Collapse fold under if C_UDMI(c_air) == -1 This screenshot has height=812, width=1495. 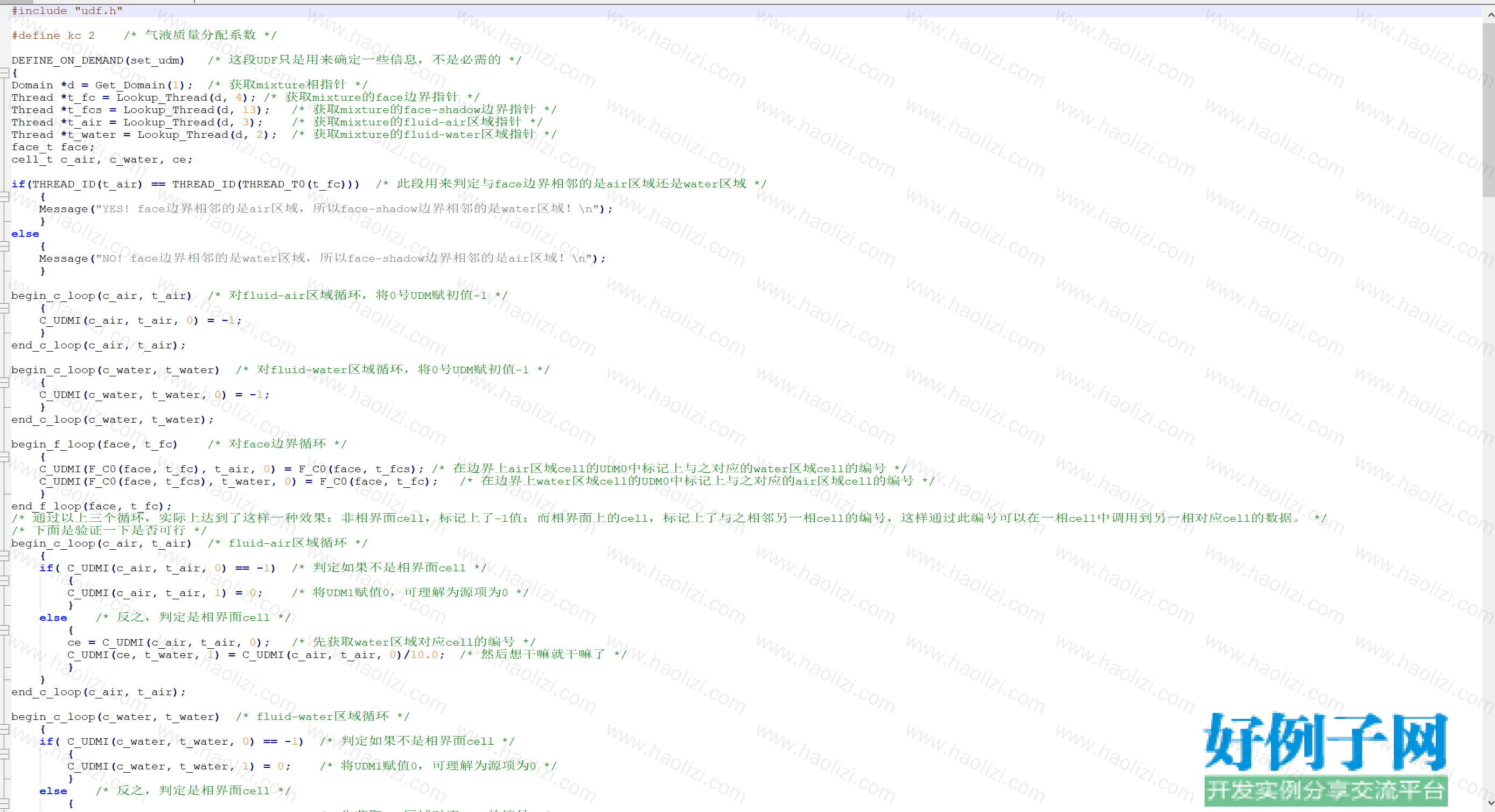coord(4,580)
